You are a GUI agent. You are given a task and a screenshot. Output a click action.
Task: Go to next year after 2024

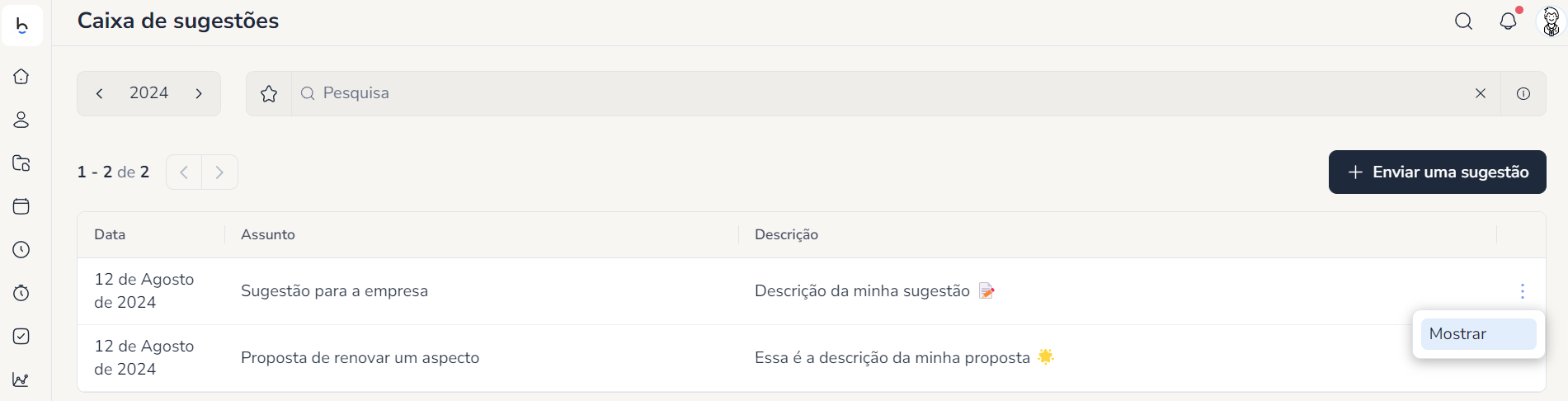[x=199, y=93]
